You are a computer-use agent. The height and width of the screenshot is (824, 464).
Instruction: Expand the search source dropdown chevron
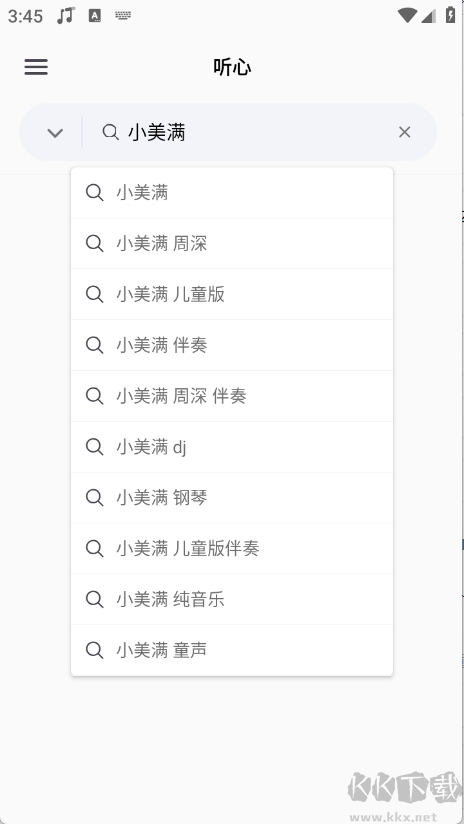click(x=55, y=133)
